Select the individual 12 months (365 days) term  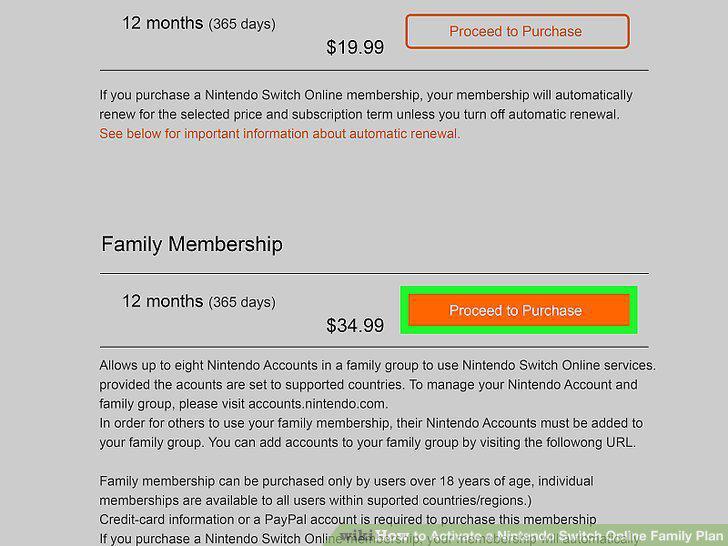[x=199, y=23]
